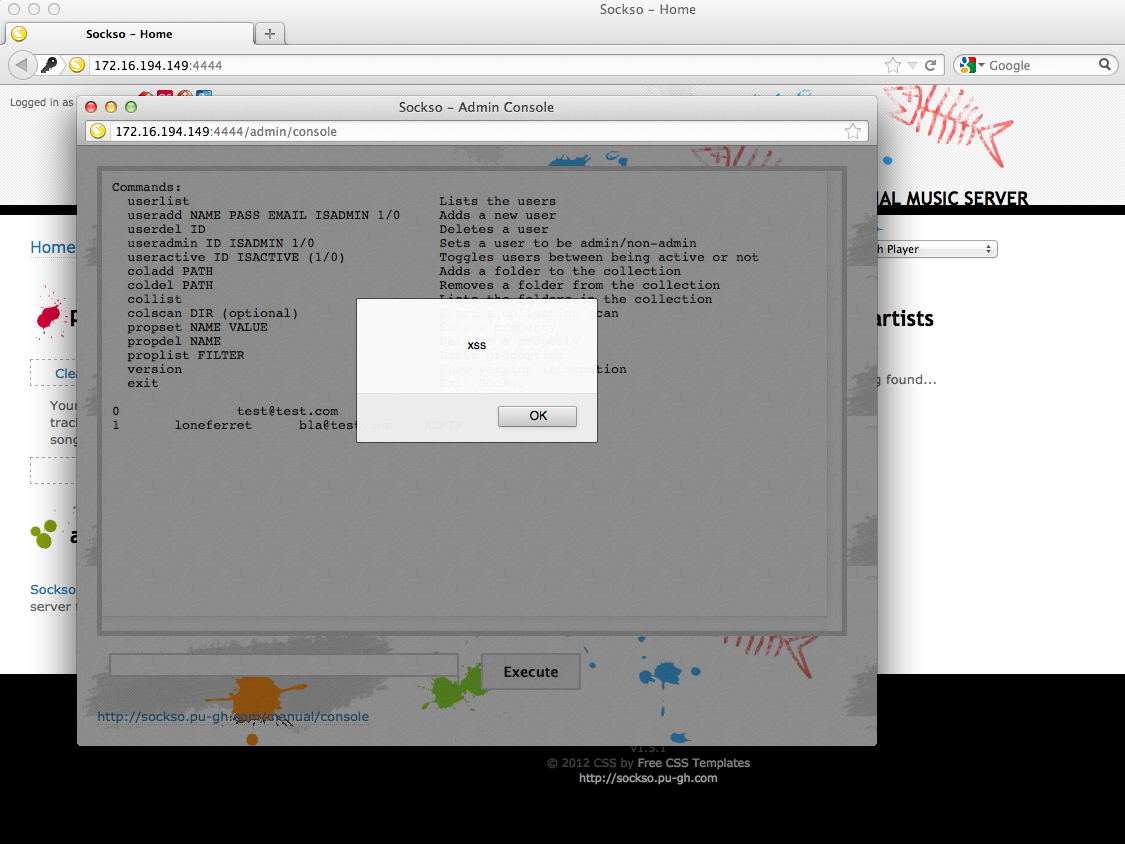Open the Google search engine selector

[971, 65]
